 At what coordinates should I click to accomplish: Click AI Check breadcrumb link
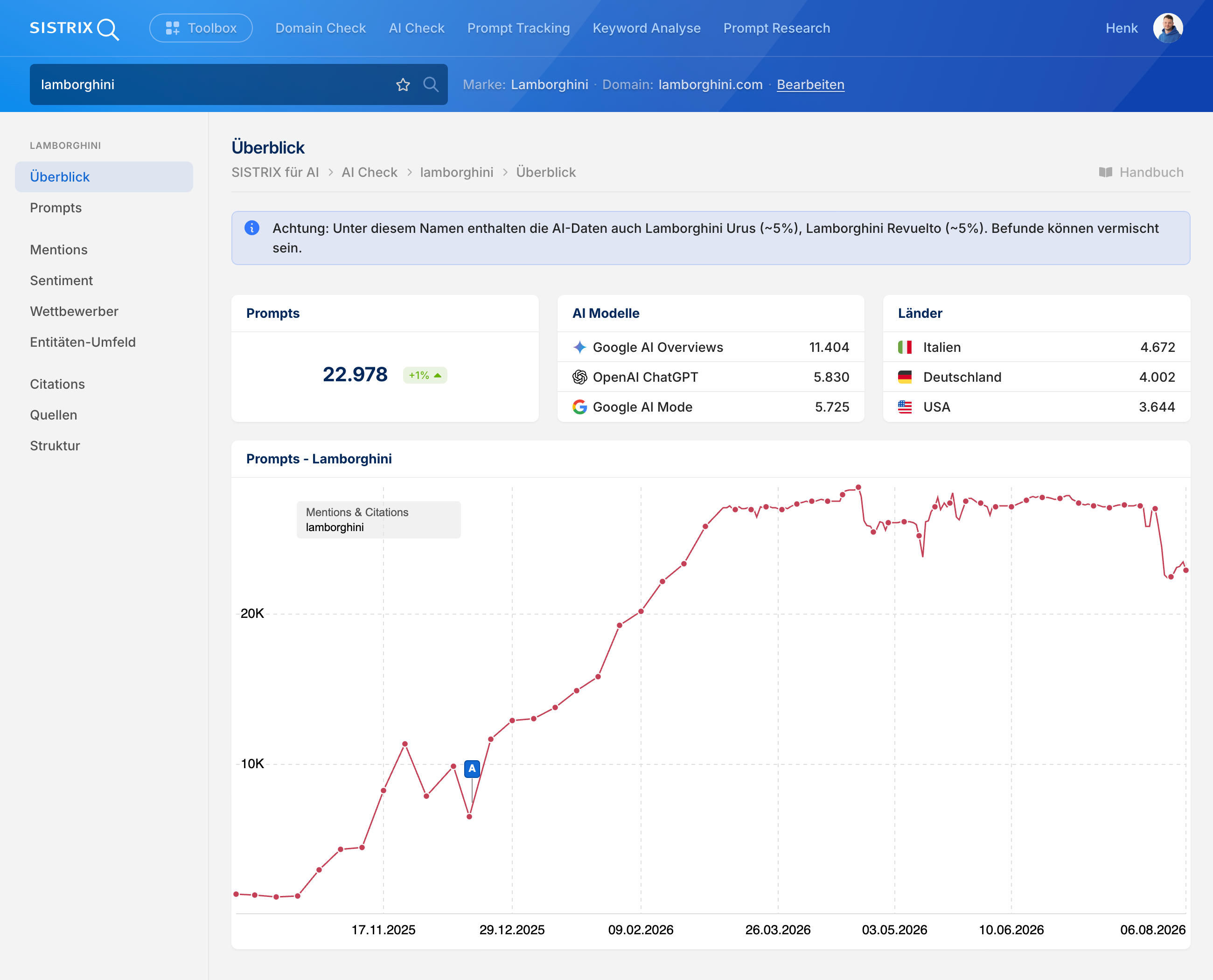click(369, 172)
